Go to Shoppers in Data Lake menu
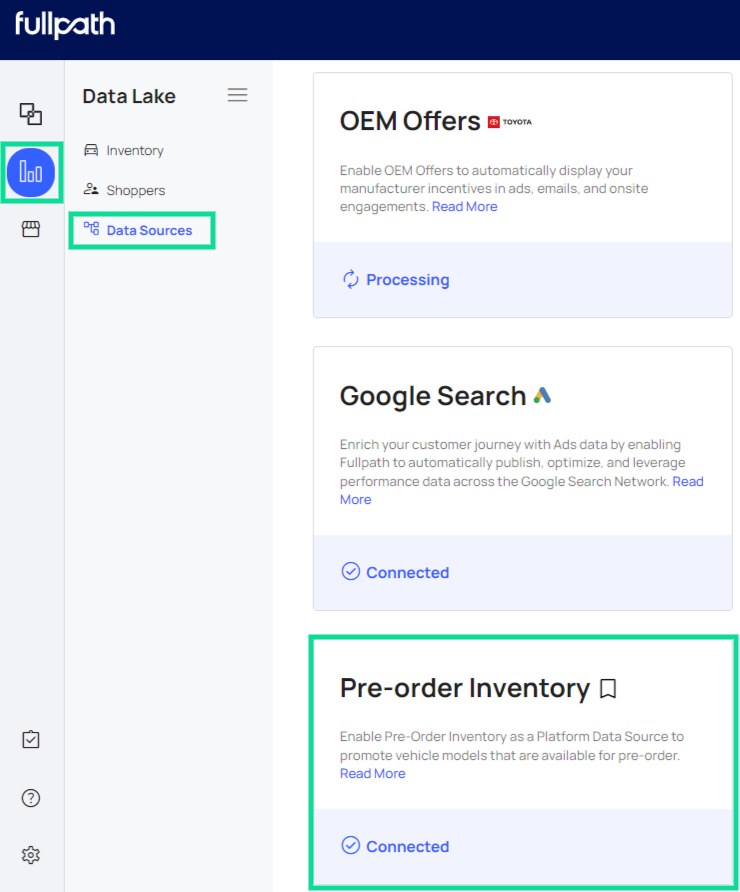 pyautogui.click(x=135, y=190)
